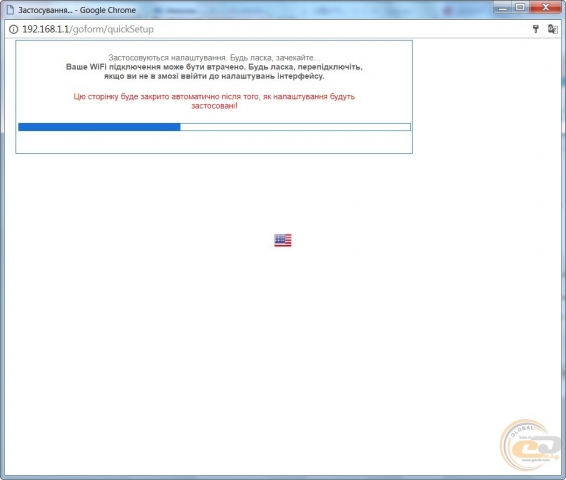Click the gray 'Застосовуються налаштування' message line

pos(214,58)
